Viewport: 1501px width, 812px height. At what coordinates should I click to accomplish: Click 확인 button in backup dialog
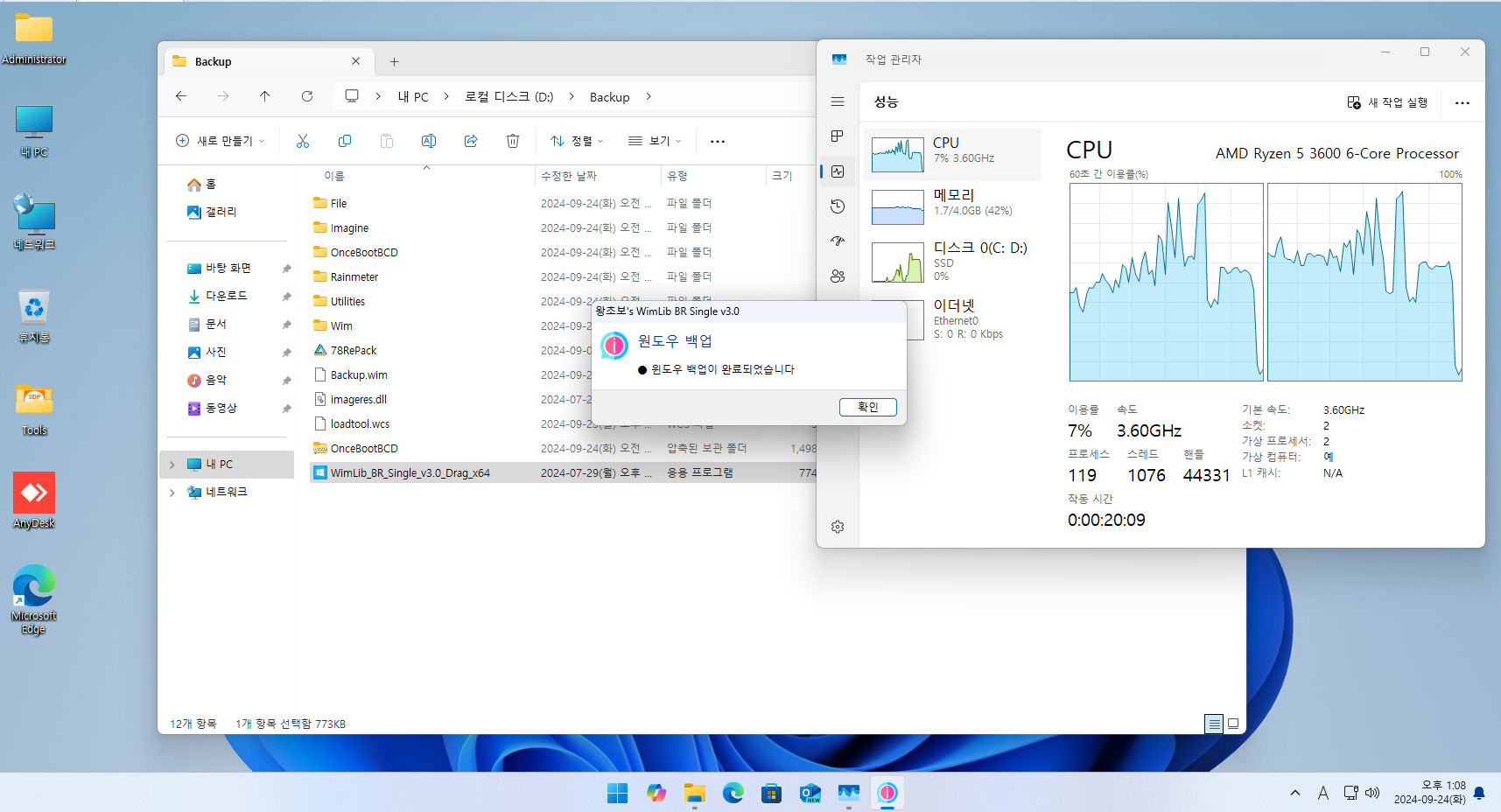tap(868, 407)
